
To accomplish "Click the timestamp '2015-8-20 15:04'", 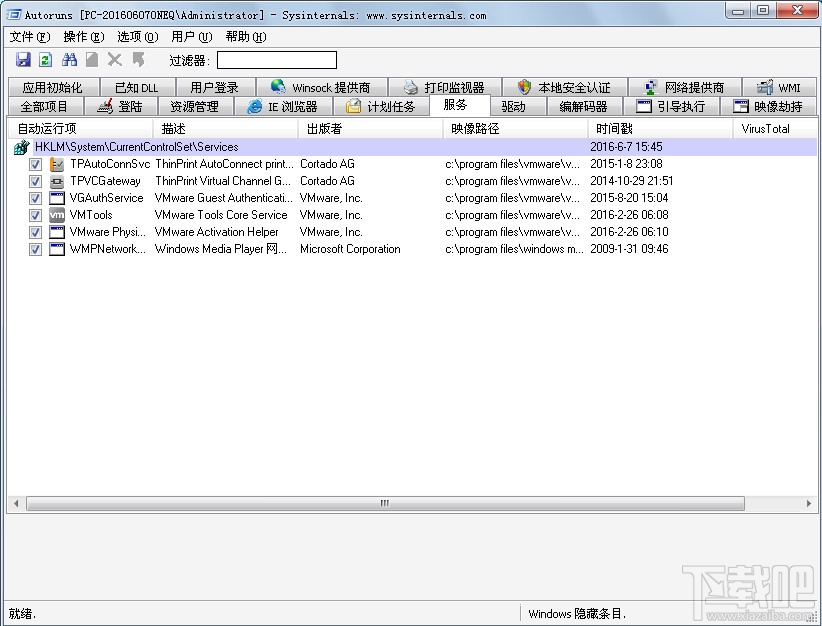I will (x=629, y=198).
